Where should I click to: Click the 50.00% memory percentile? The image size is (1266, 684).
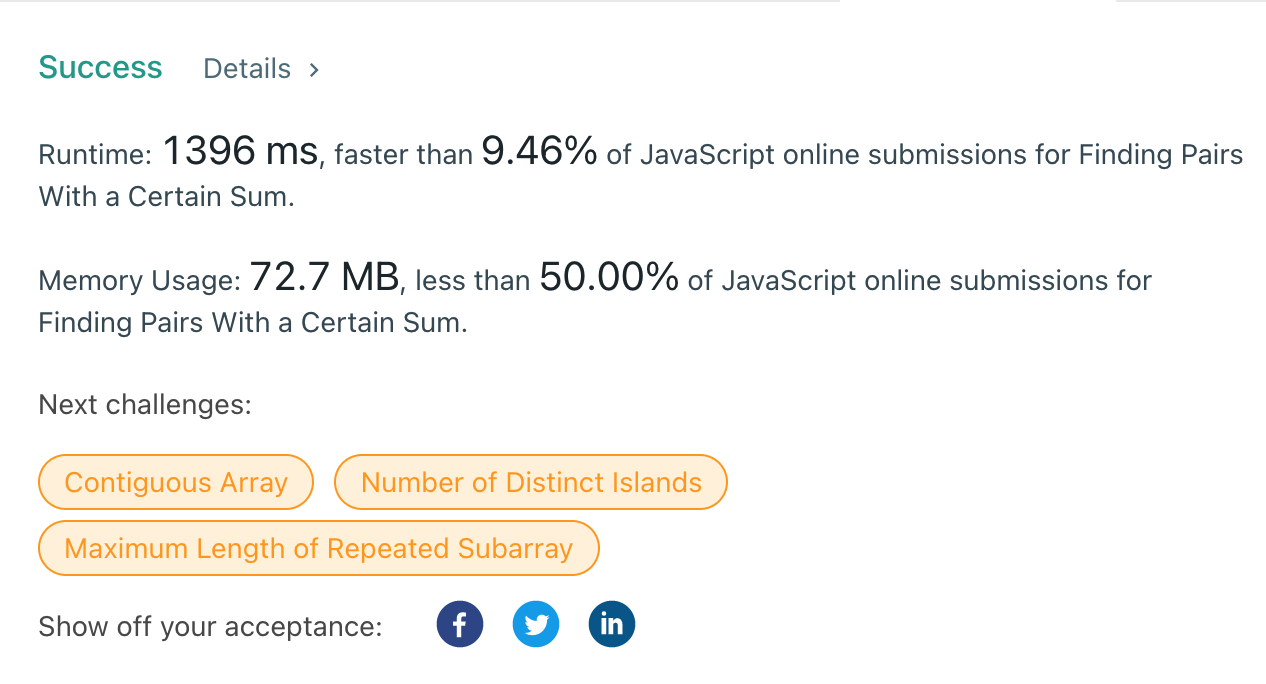coord(610,276)
